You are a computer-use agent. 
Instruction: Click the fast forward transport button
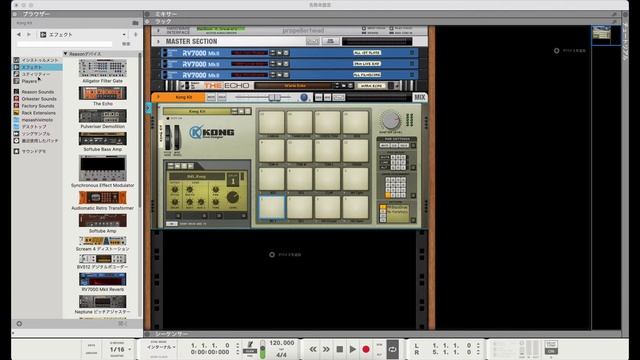(326, 349)
